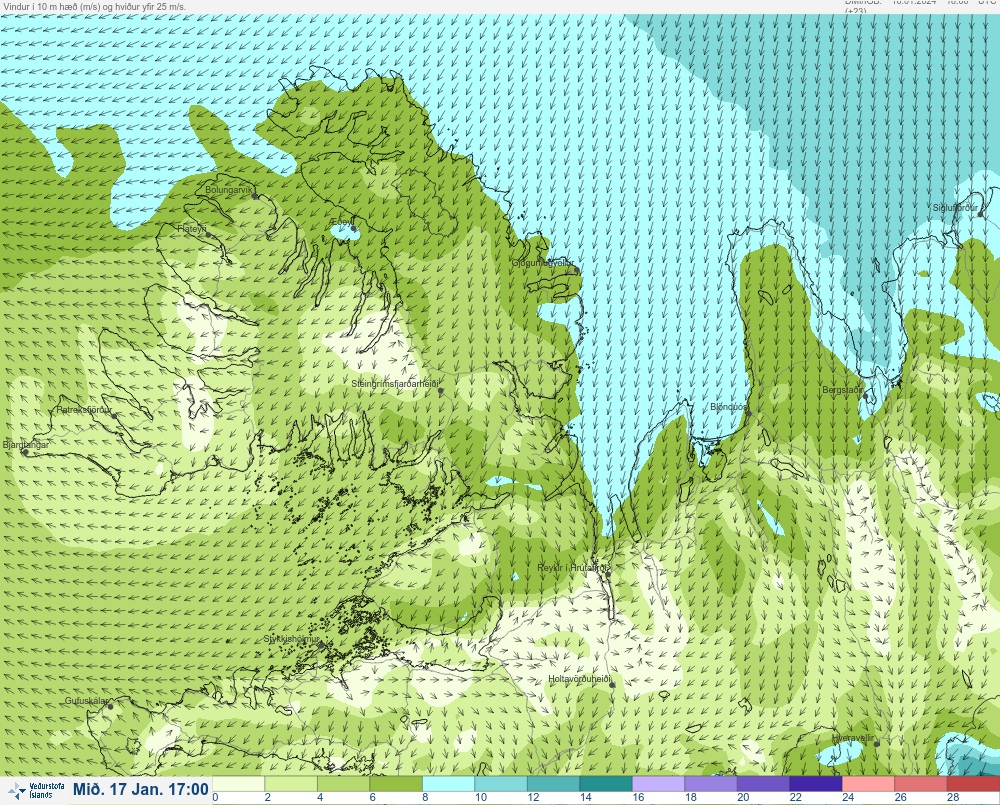This screenshot has height=805, width=1000.
Task: Select the Flateyri station label
Action: [191, 228]
